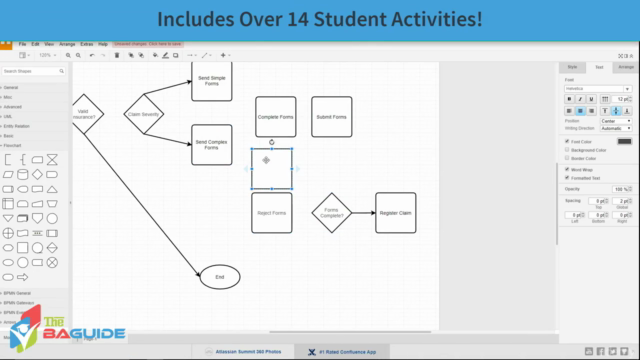Redo the last undone action
Viewport: 640px width, 360px height.
click(x=103, y=55)
